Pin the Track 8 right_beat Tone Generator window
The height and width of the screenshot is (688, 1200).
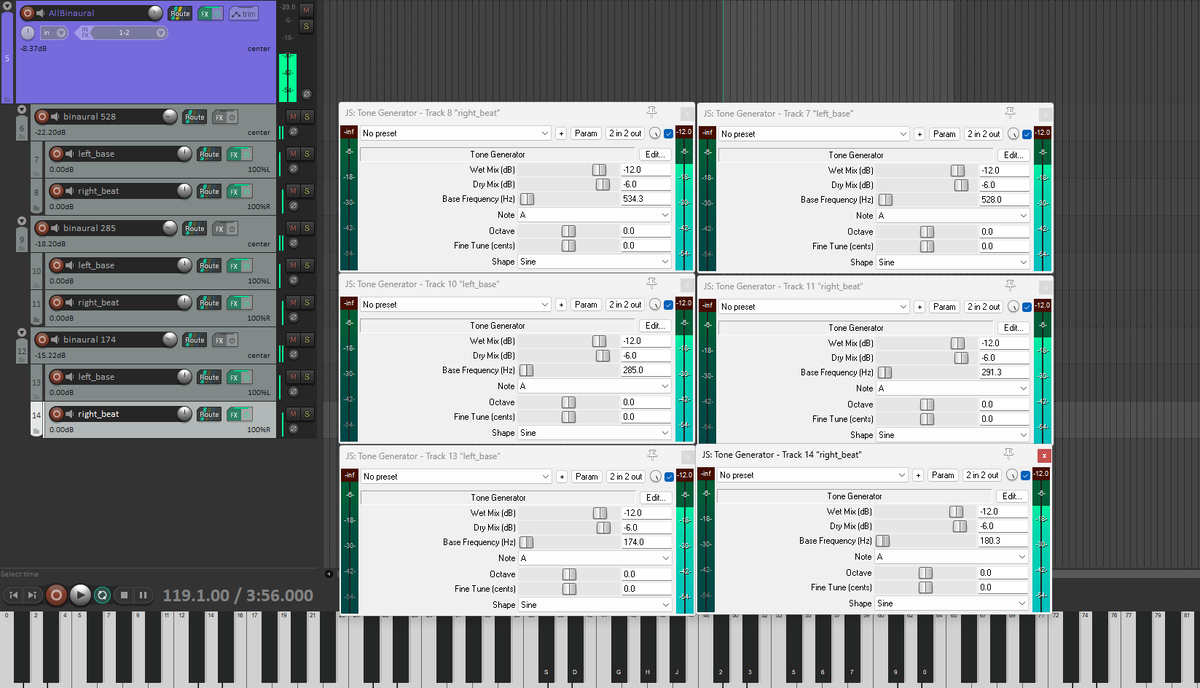tap(652, 113)
